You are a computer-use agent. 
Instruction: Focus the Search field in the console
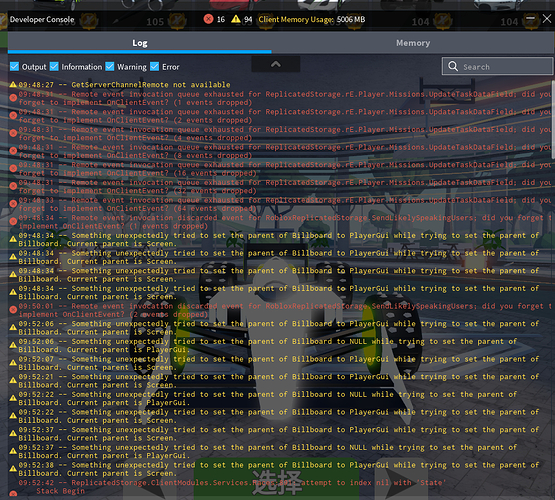497,66
